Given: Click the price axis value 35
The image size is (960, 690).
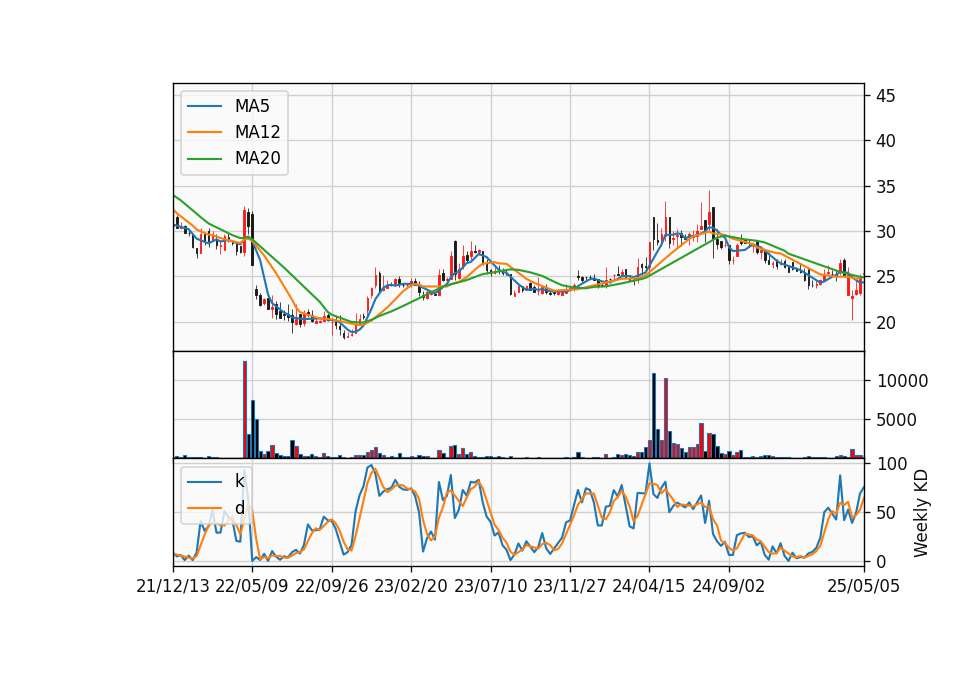Looking at the screenshot, I should click(885, 187).
